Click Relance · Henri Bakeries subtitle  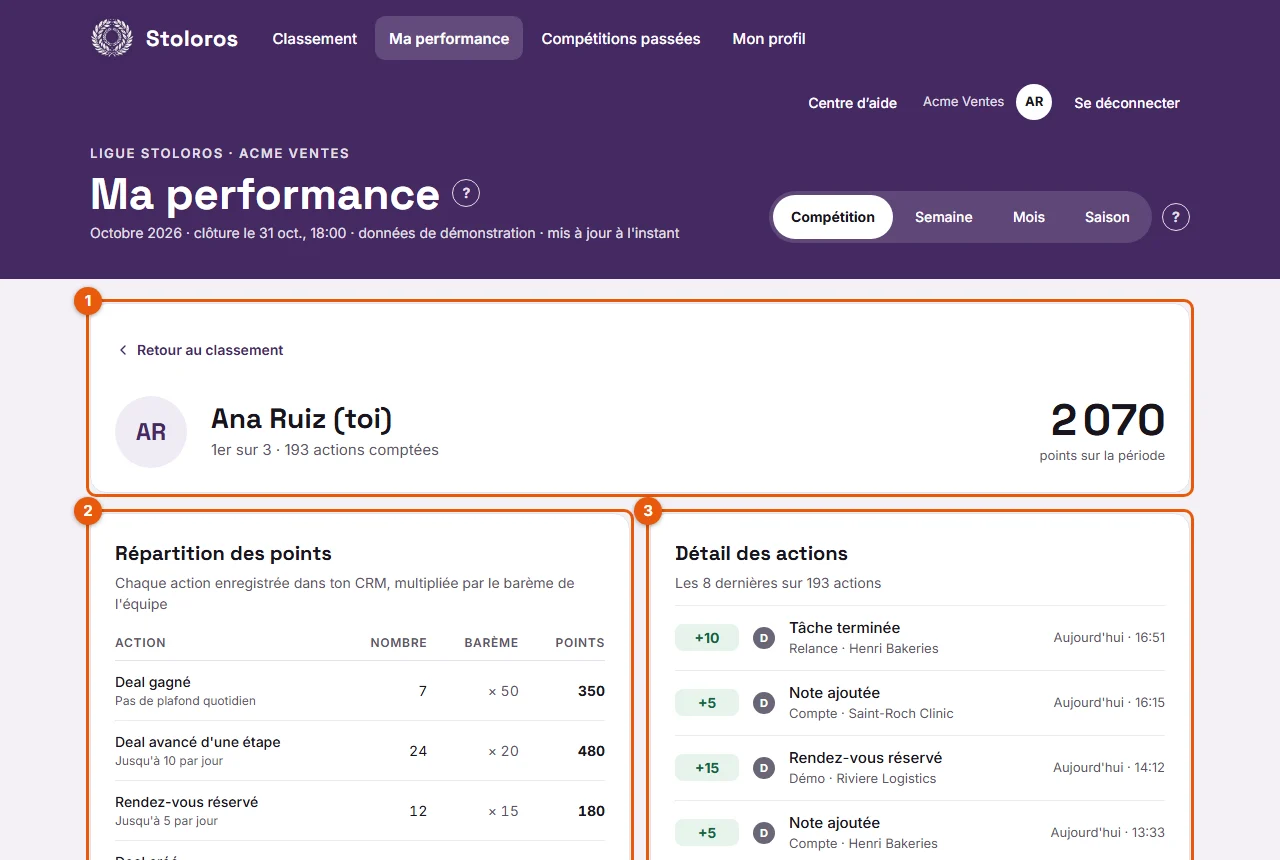tap(864, 648)
